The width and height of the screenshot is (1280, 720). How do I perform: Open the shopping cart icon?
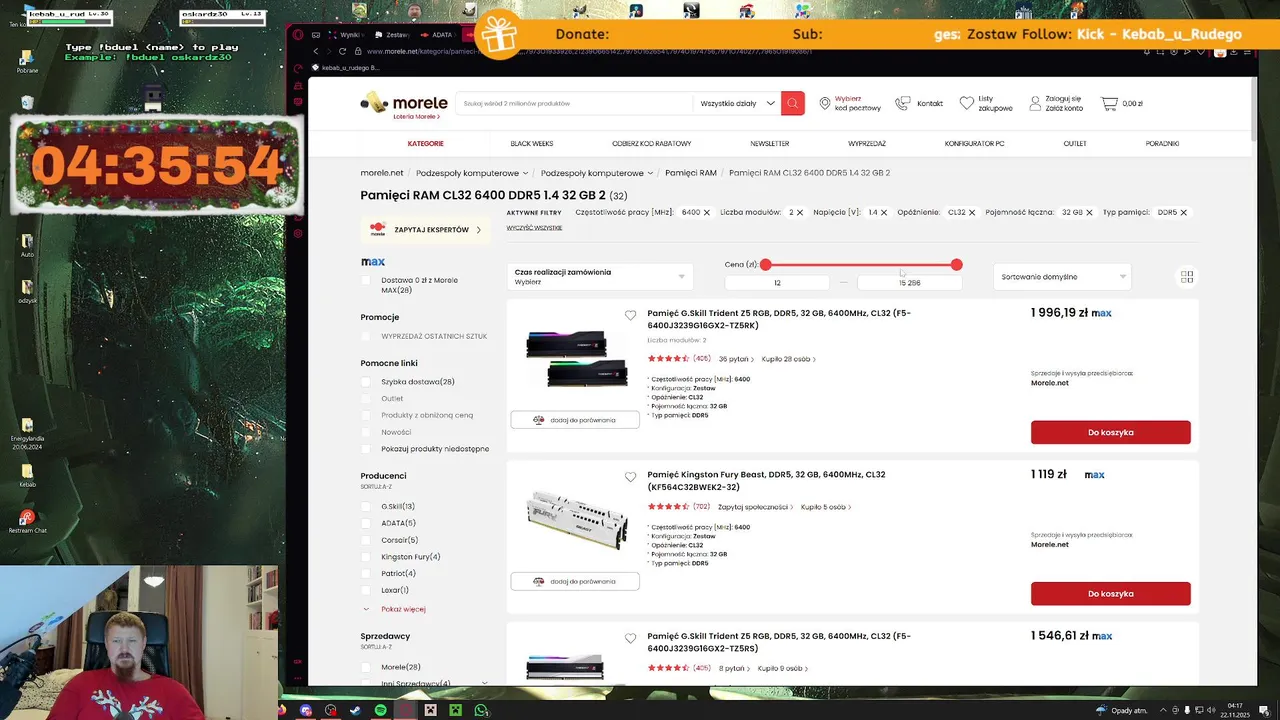(1109, 103)
